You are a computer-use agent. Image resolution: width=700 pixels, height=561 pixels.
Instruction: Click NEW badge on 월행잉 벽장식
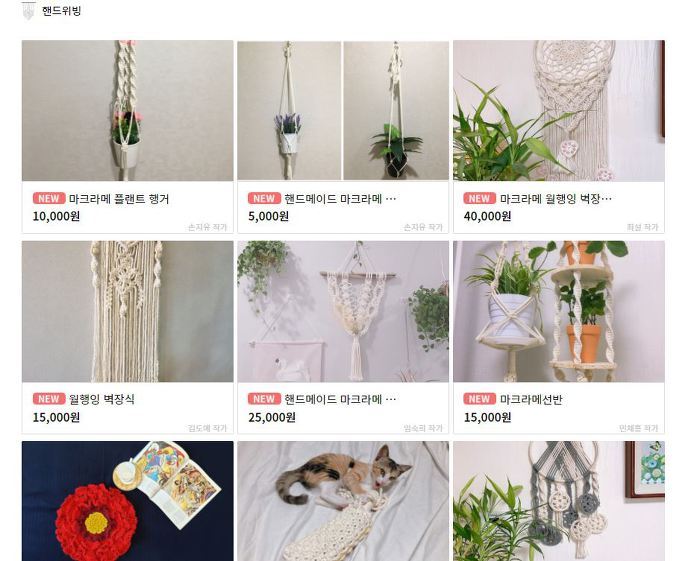(49, 399)
